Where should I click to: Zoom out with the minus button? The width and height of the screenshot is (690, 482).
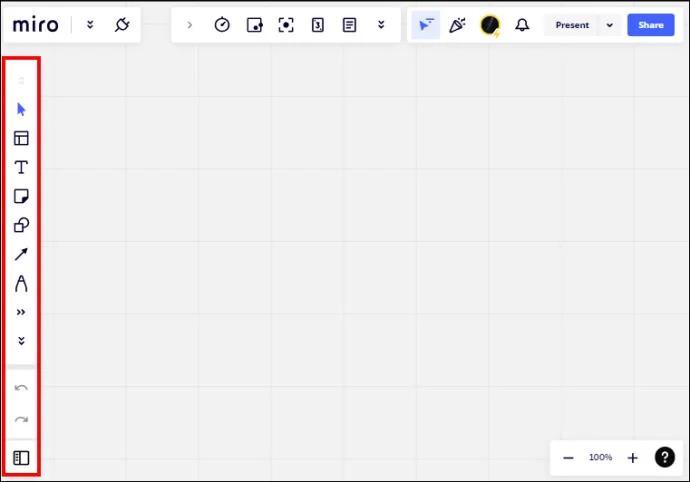pyautogui.click(x=568, y=458)
